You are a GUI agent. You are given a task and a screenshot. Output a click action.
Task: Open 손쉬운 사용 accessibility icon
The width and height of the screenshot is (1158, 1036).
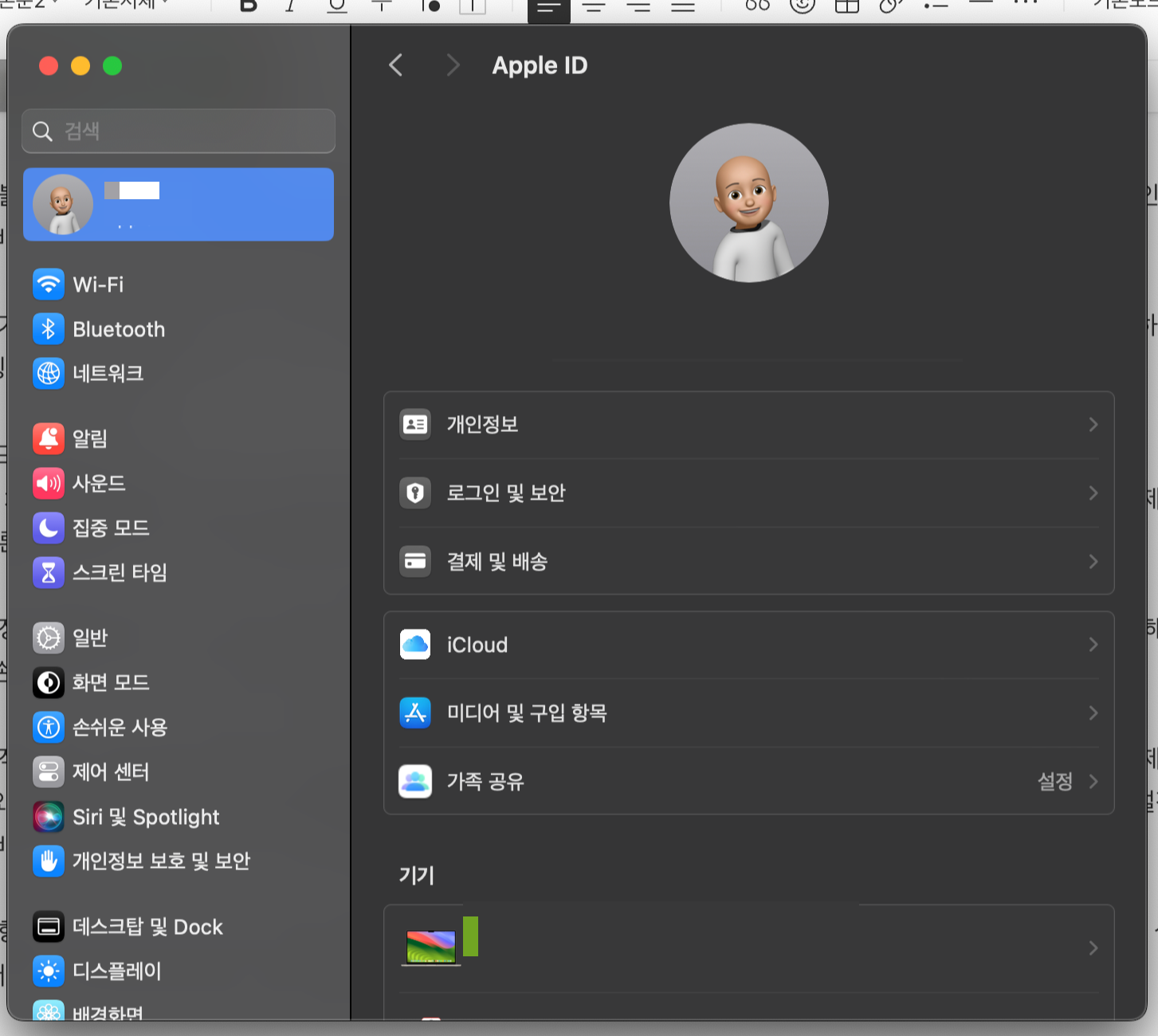click(x=49, y=727)
